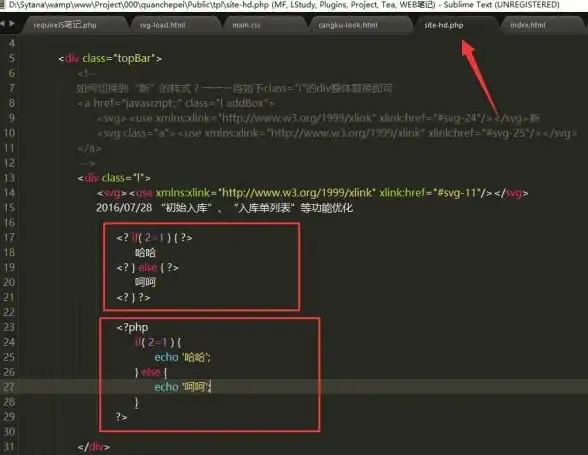Click line number 27 in gutter
The height and width of the screenshot is (455, 588).
[9, 387]
